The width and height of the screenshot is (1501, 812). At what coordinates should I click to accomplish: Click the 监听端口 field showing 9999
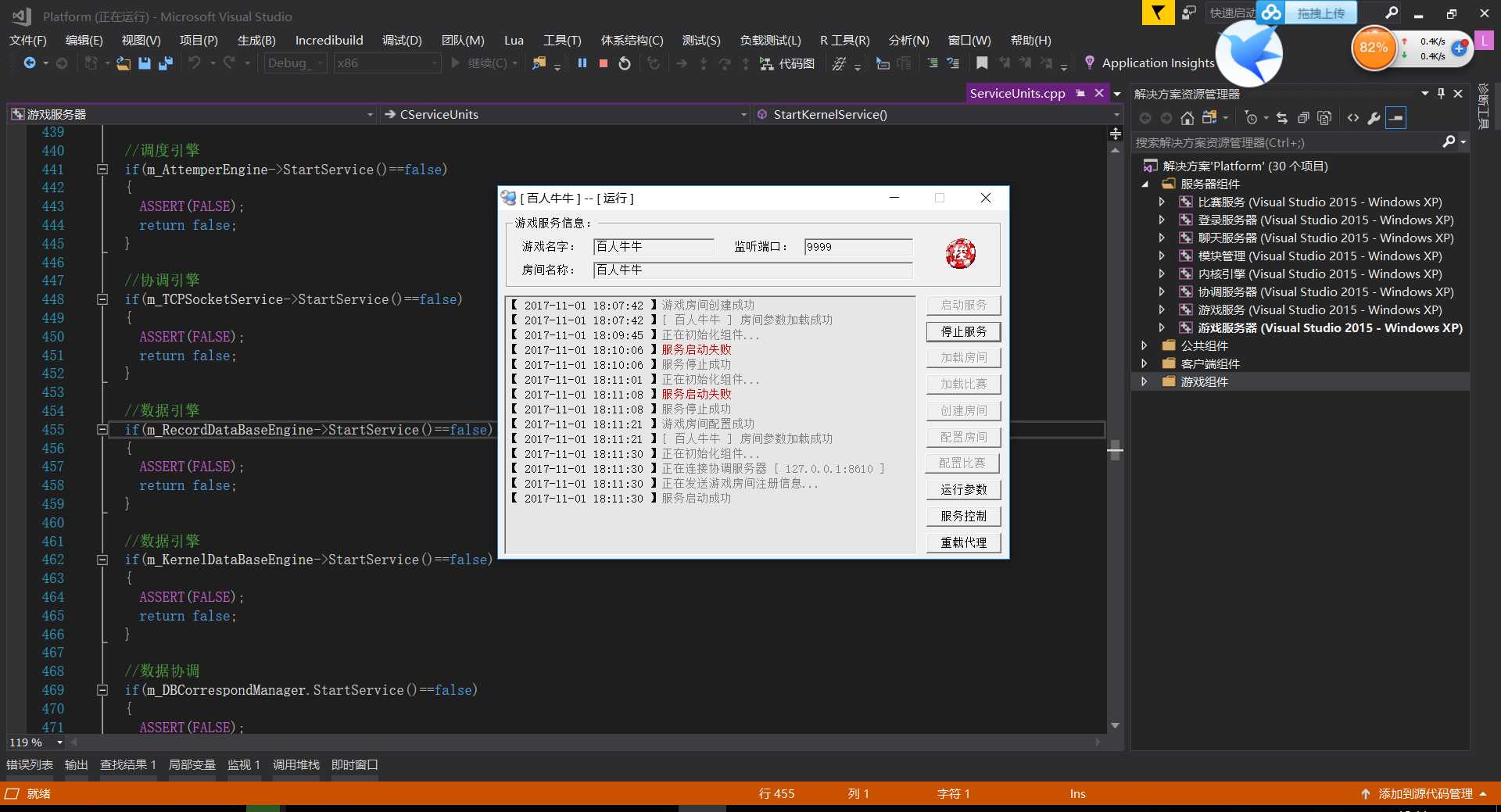tap(858, 247)
